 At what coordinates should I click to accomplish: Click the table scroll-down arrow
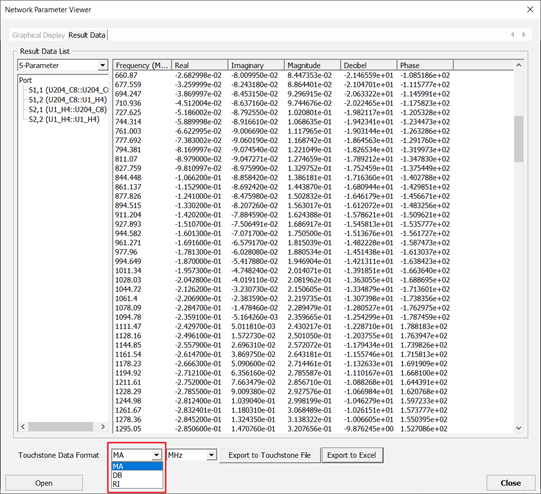pyautogui.click(x=519, y=428)
